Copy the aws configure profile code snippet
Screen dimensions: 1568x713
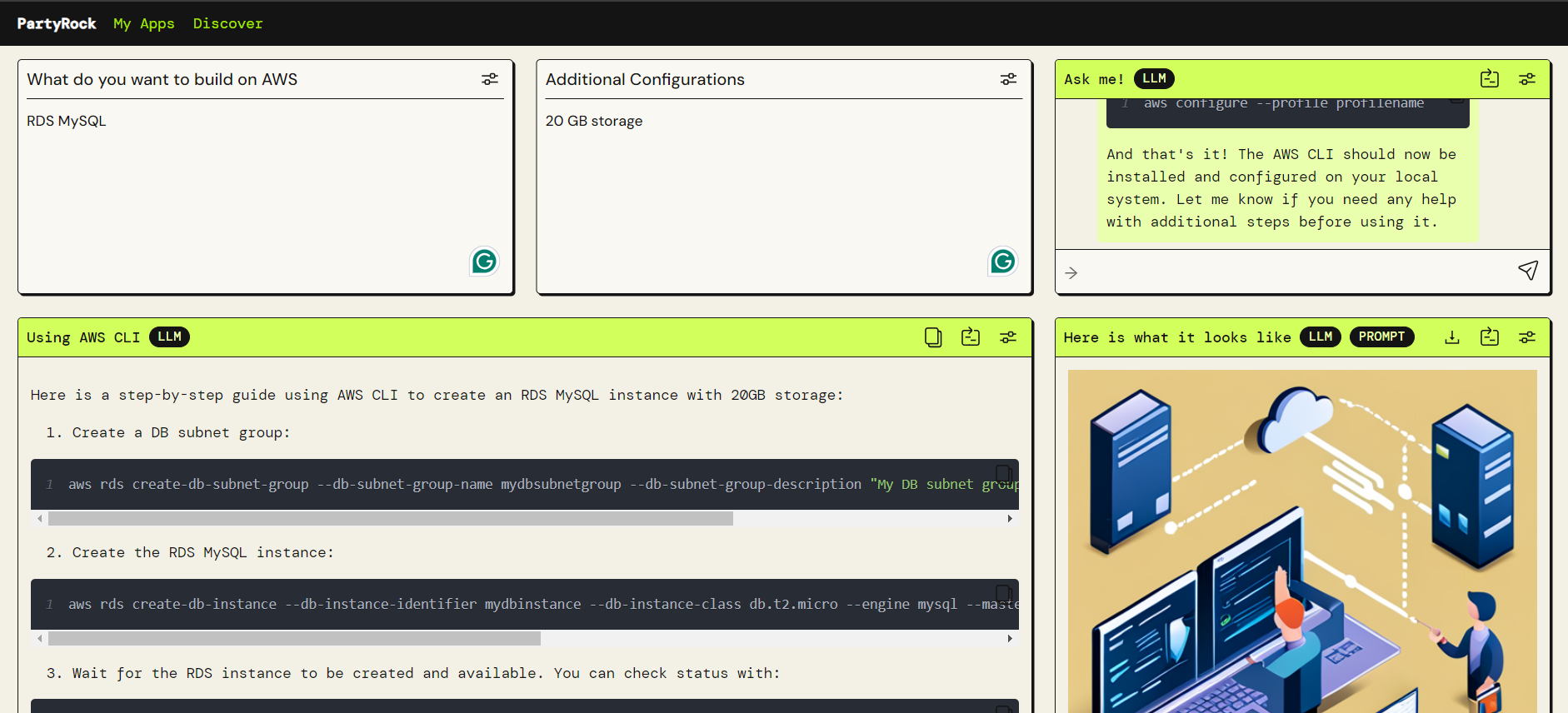click(1456, 101)
